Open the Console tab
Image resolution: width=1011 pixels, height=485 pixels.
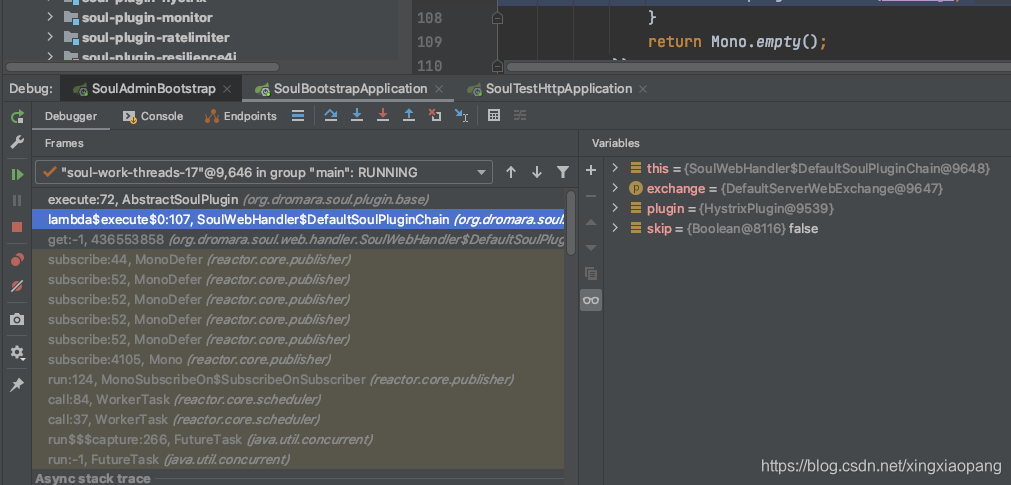[153, 116]
